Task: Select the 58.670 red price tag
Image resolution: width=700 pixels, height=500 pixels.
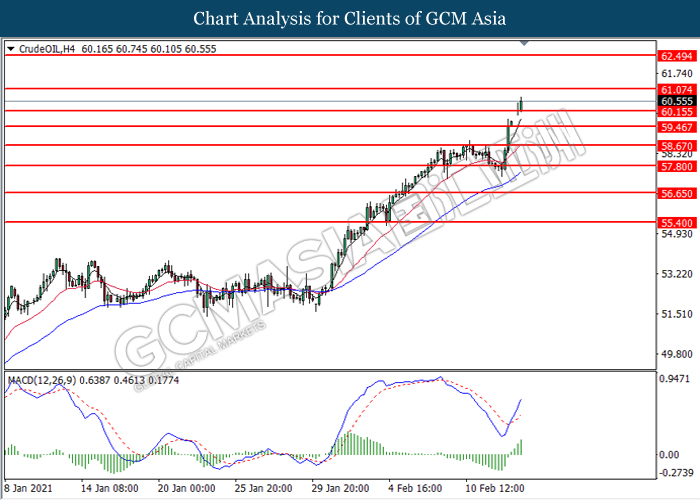Action: pos(675,146)
